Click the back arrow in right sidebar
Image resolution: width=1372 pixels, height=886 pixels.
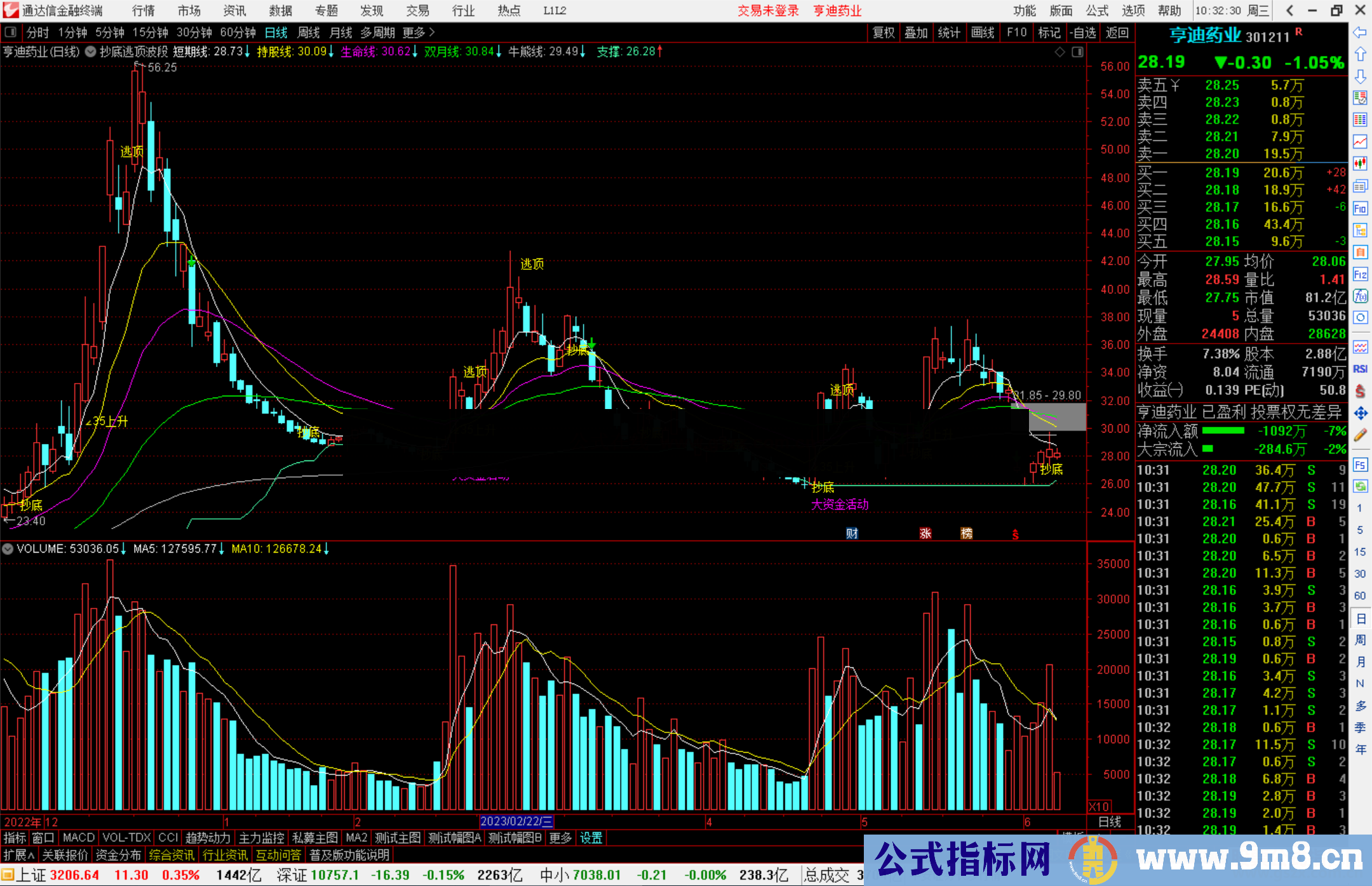click(x=1360, y=32)
